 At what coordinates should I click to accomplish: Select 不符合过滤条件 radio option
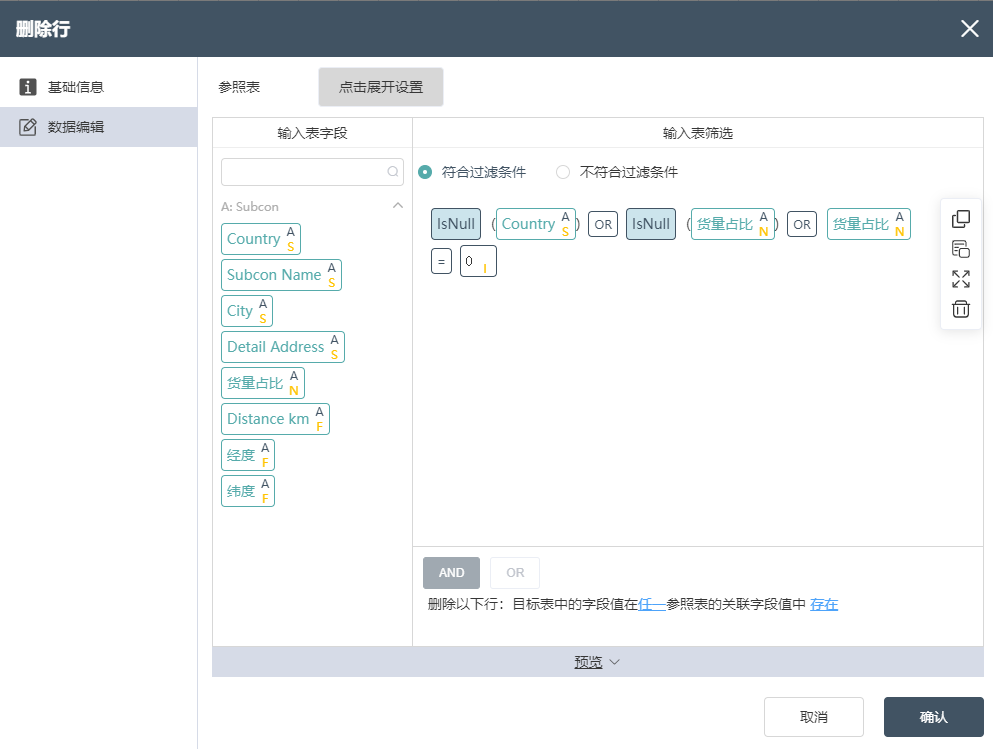pyautogui.click(x=562, y=172)
